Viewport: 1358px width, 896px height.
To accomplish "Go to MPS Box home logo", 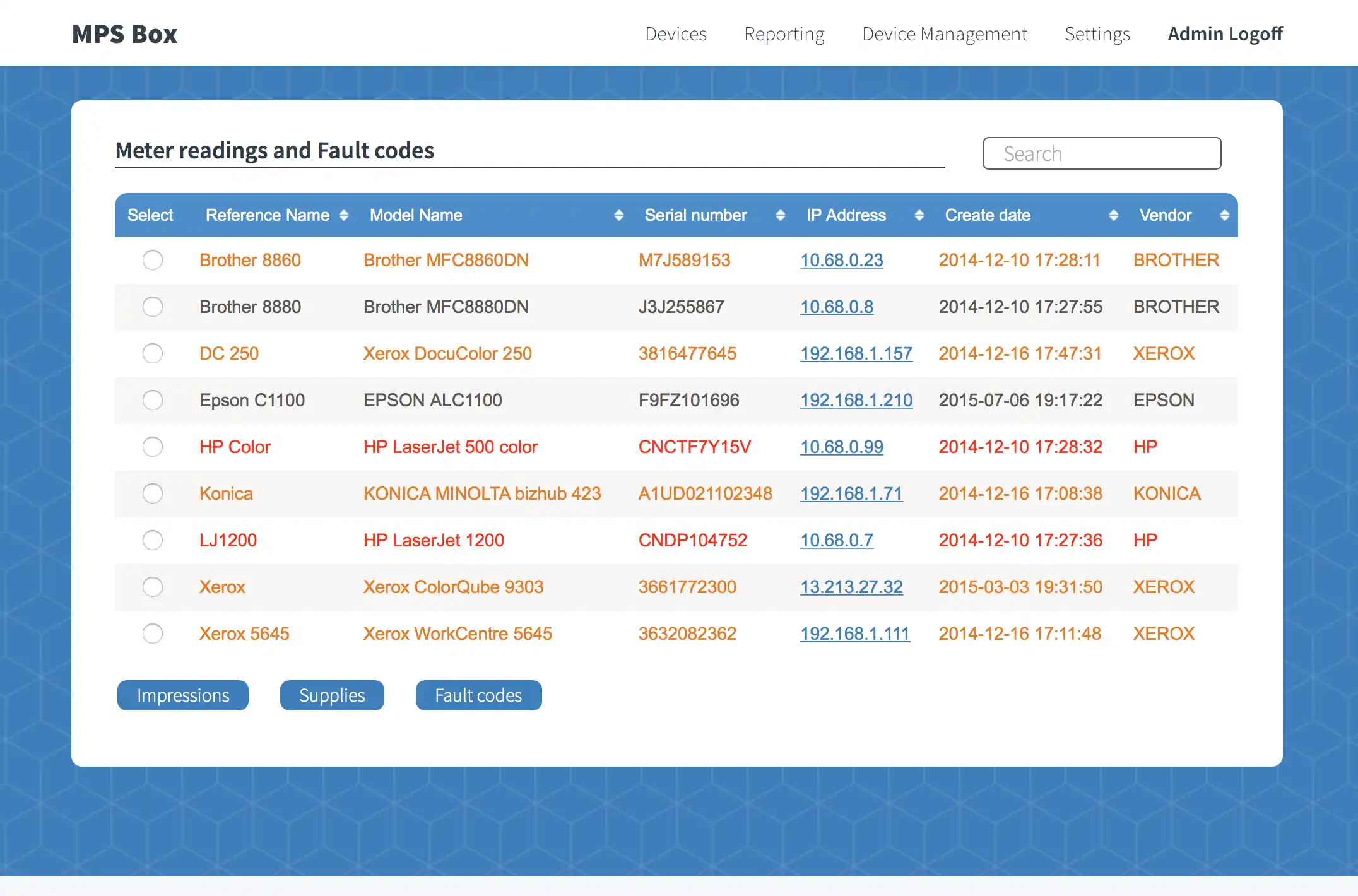I will coord(125,34).
